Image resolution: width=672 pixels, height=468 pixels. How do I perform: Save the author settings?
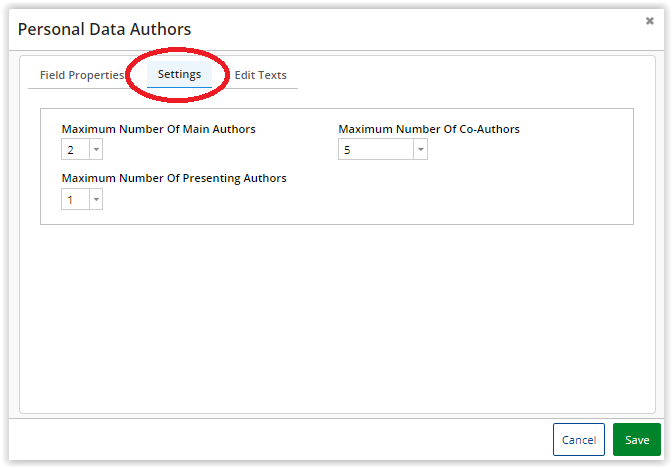click(636, 440)
